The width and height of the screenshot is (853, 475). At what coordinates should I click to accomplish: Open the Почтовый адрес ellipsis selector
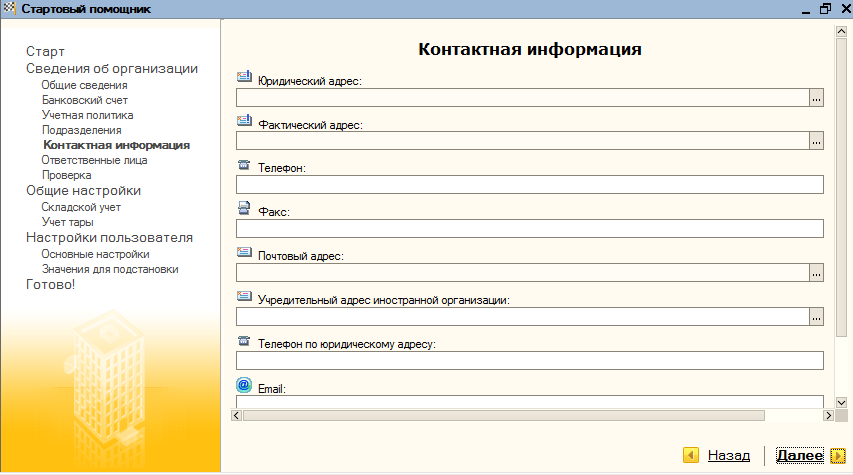click(x=816, y=273)
